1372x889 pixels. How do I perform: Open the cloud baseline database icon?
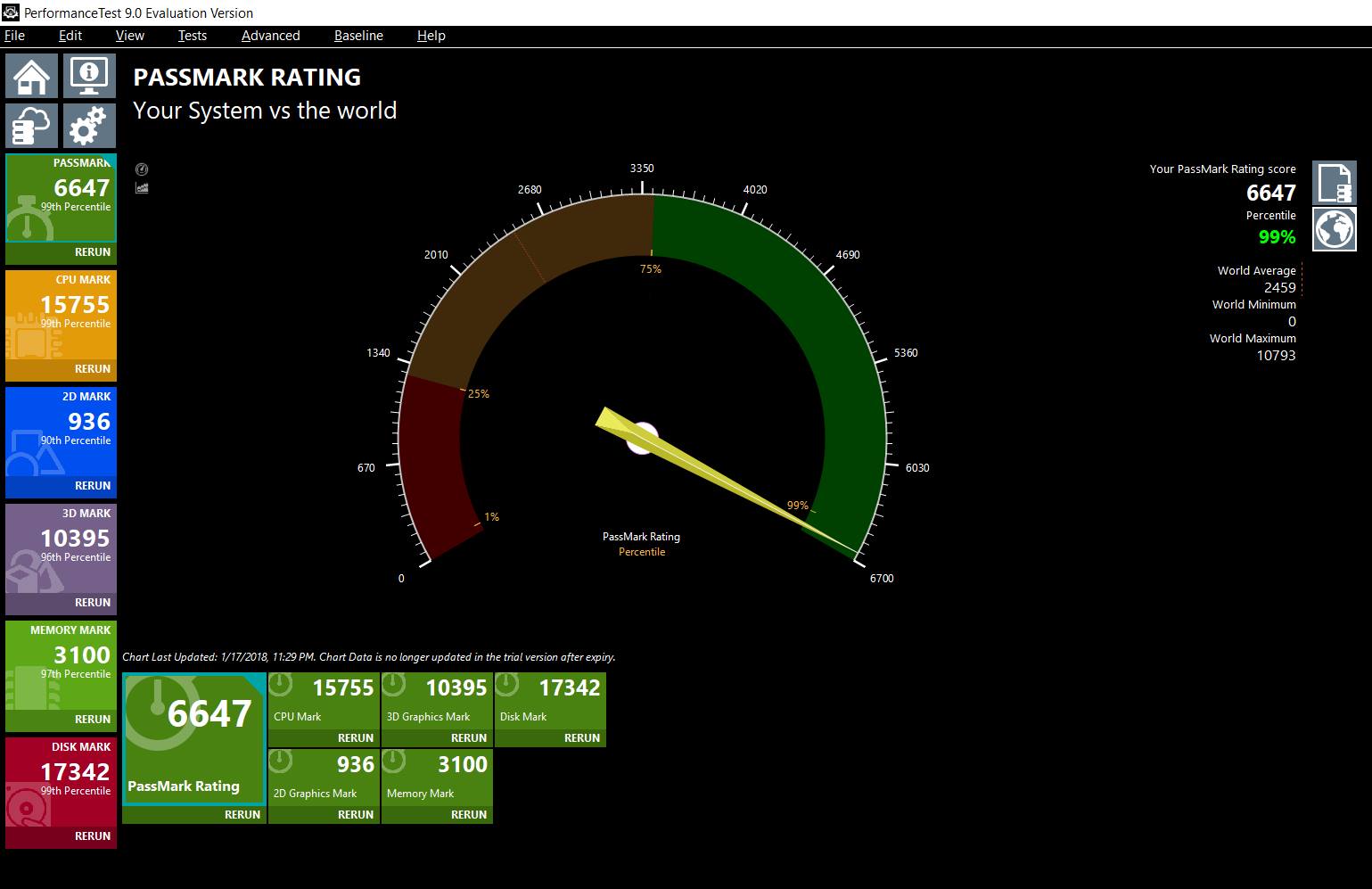click(31, 126)
